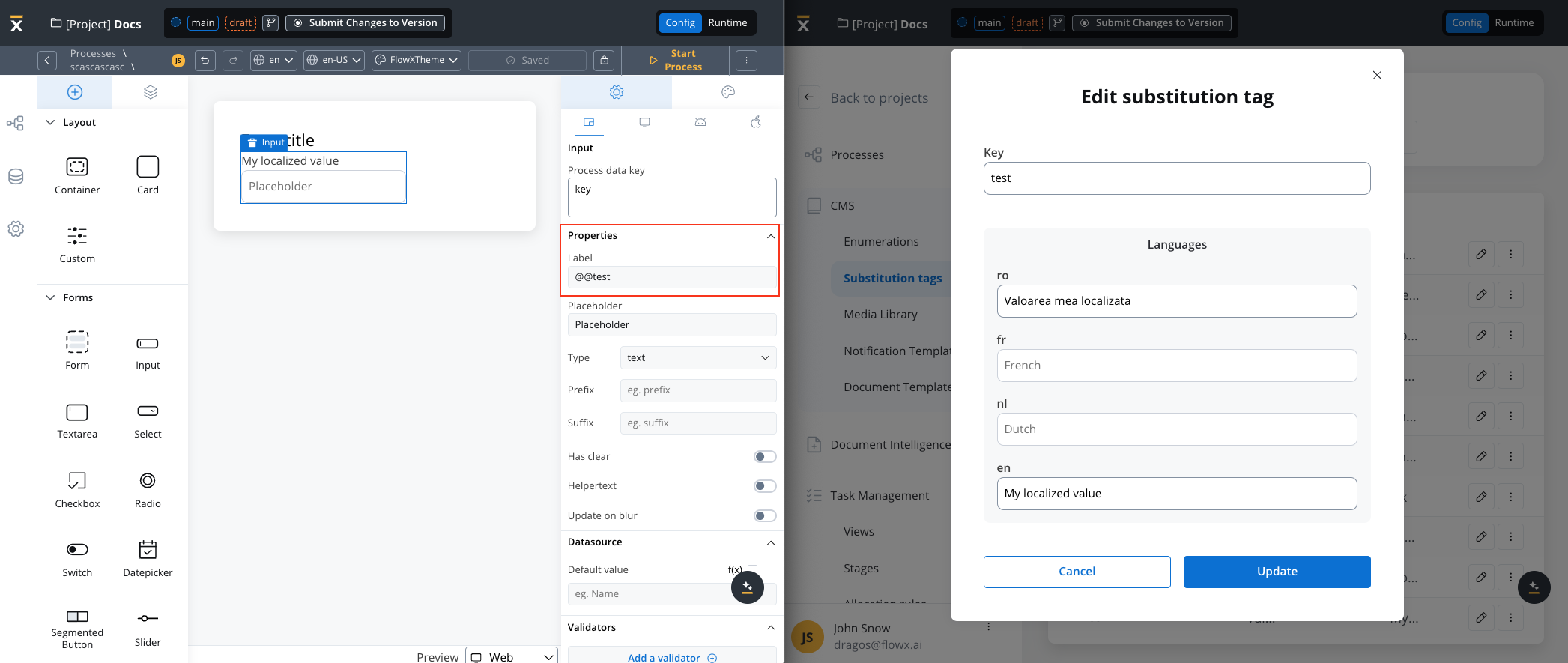Click the settings gear in left rail

16,229
